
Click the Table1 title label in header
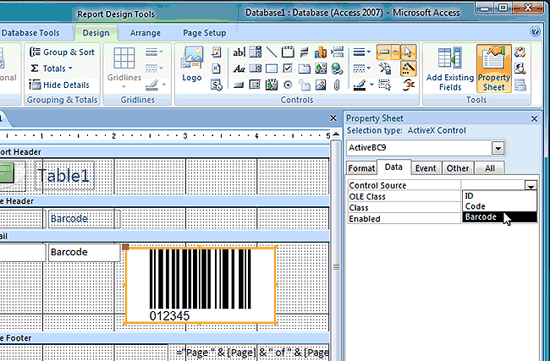point(64,175)
